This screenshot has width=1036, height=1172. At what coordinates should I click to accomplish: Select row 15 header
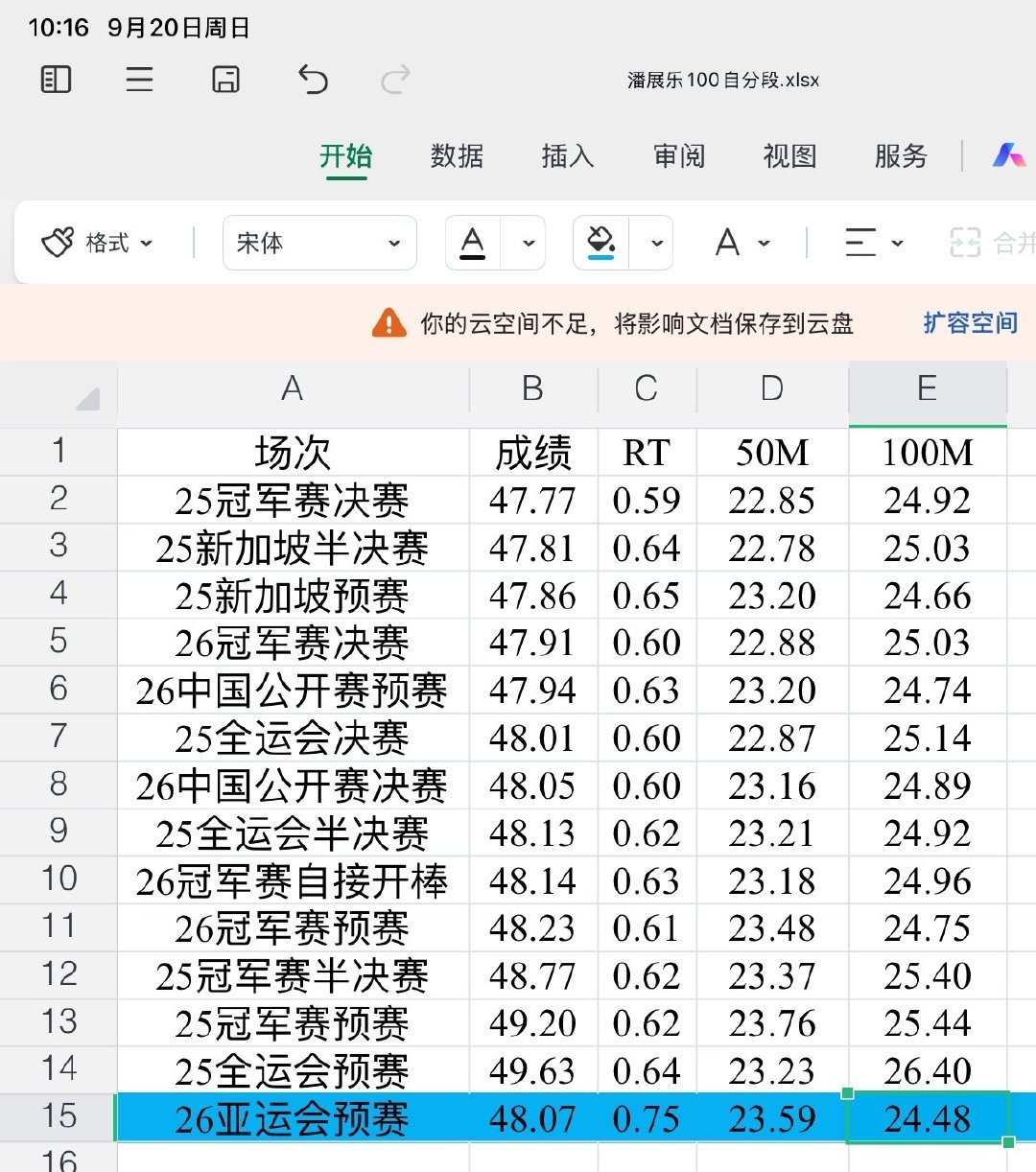[59, 1116]
